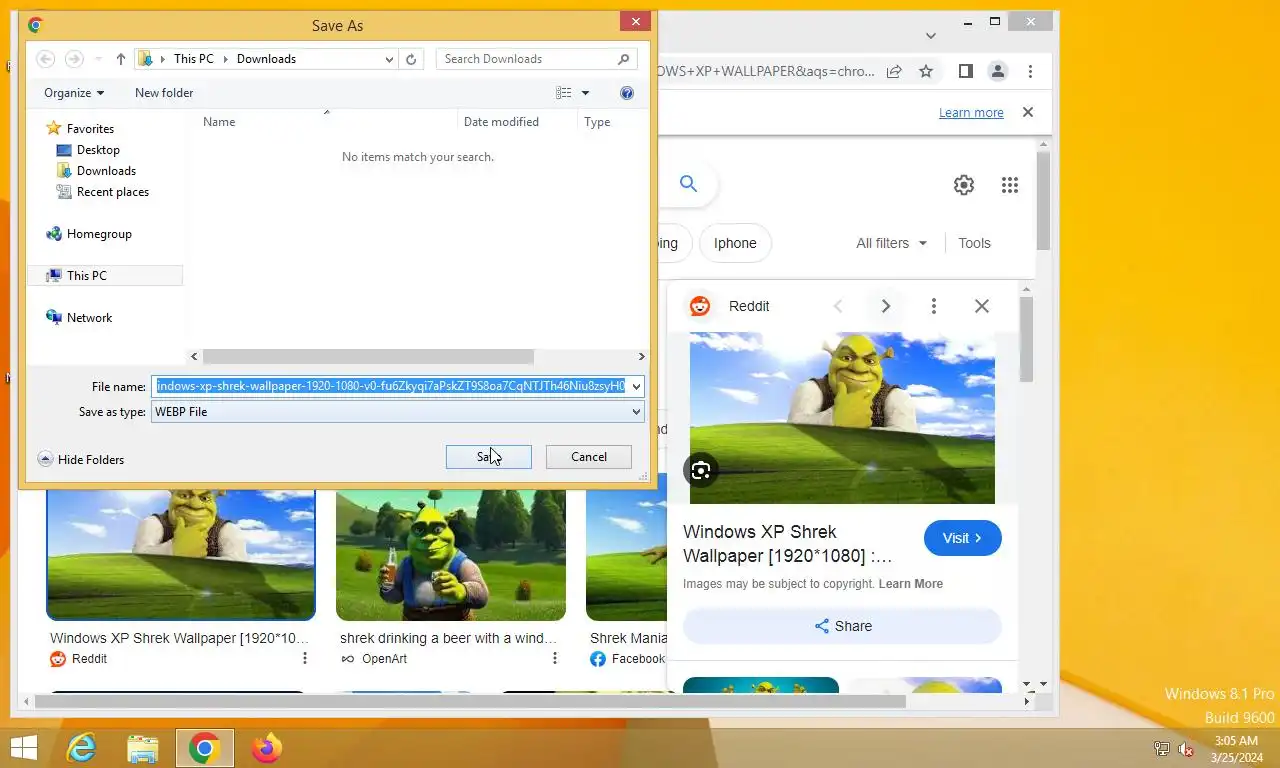The height and width of the screenshot is (768, 1280).
Task: Click the file list horizontal scrollbar
Action: (368, 357)
